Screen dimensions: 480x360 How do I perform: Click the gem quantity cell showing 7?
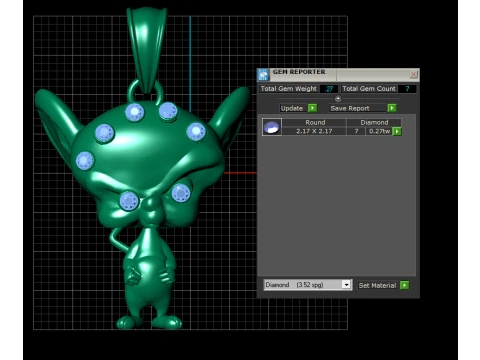click(356, 131)
